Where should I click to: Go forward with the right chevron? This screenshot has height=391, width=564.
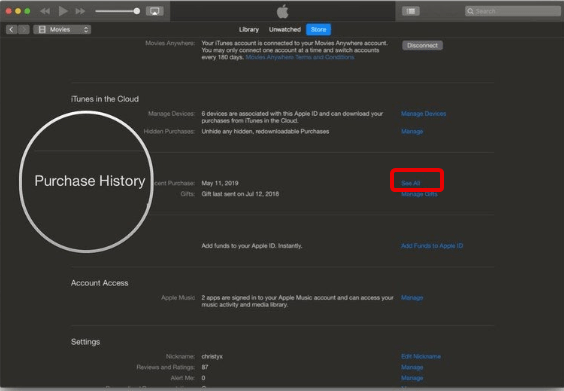(24, 29)
